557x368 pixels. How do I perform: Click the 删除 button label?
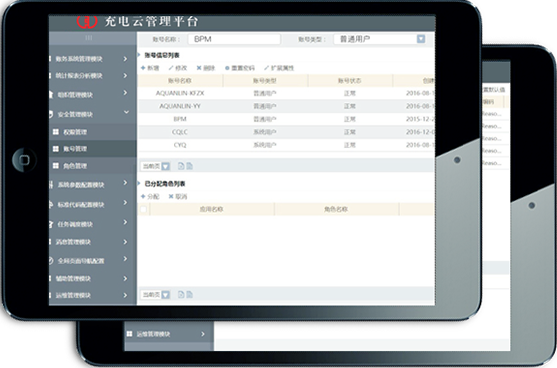click(x=210, y=68)
